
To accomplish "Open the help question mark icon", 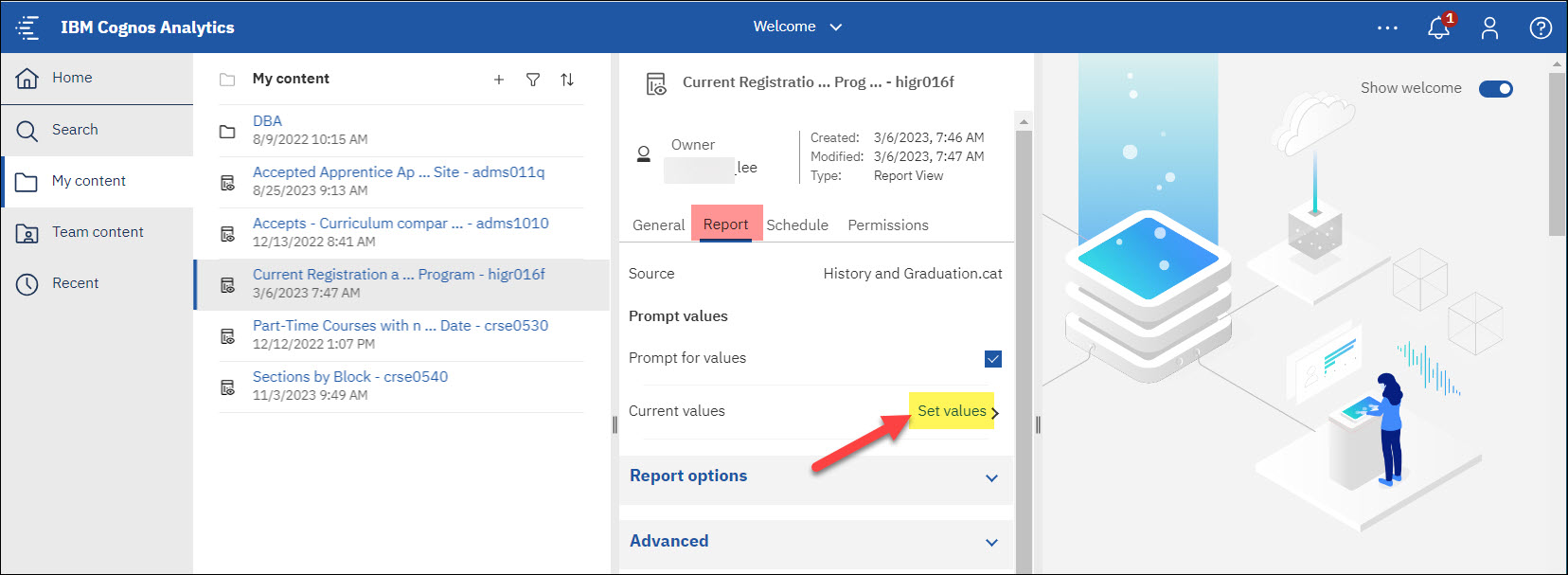I will [x=1541, y=27].
